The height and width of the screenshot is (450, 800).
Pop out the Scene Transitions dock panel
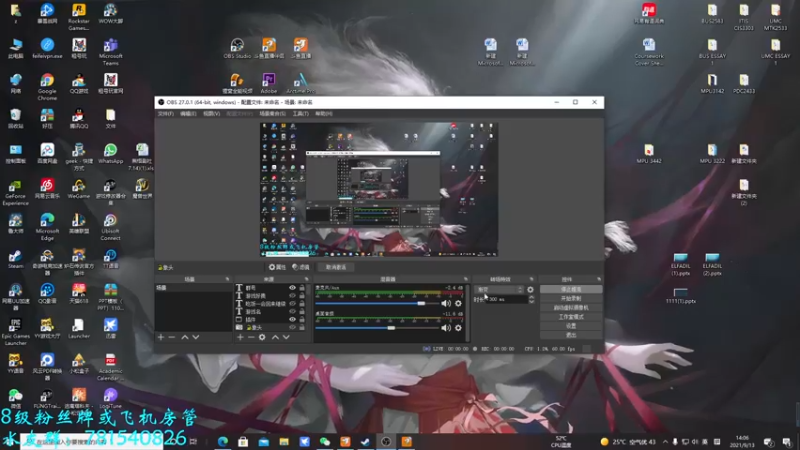click(531, 279)
